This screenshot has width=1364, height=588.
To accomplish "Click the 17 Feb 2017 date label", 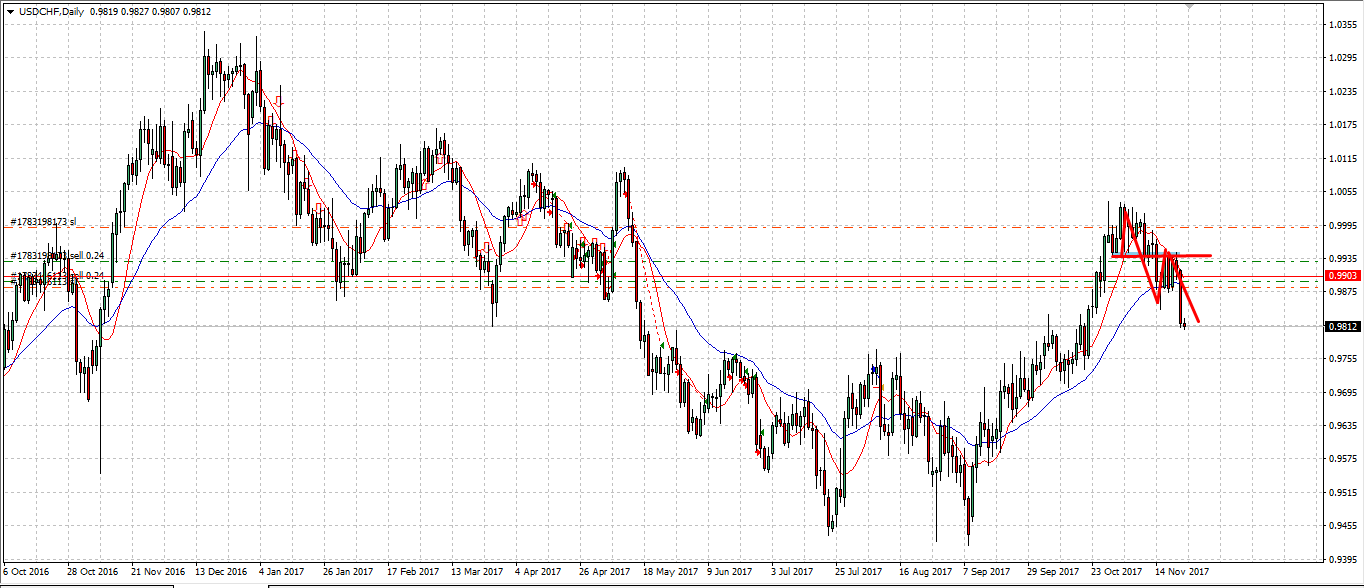I will pyautogui.click(x=413, y=572).
